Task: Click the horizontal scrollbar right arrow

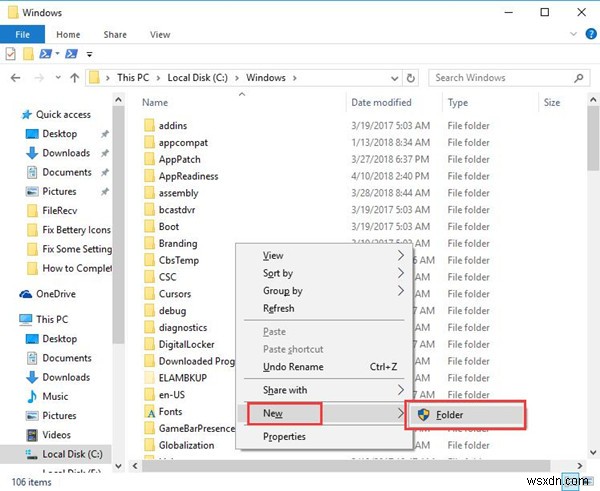Action: tap(579, 466)
